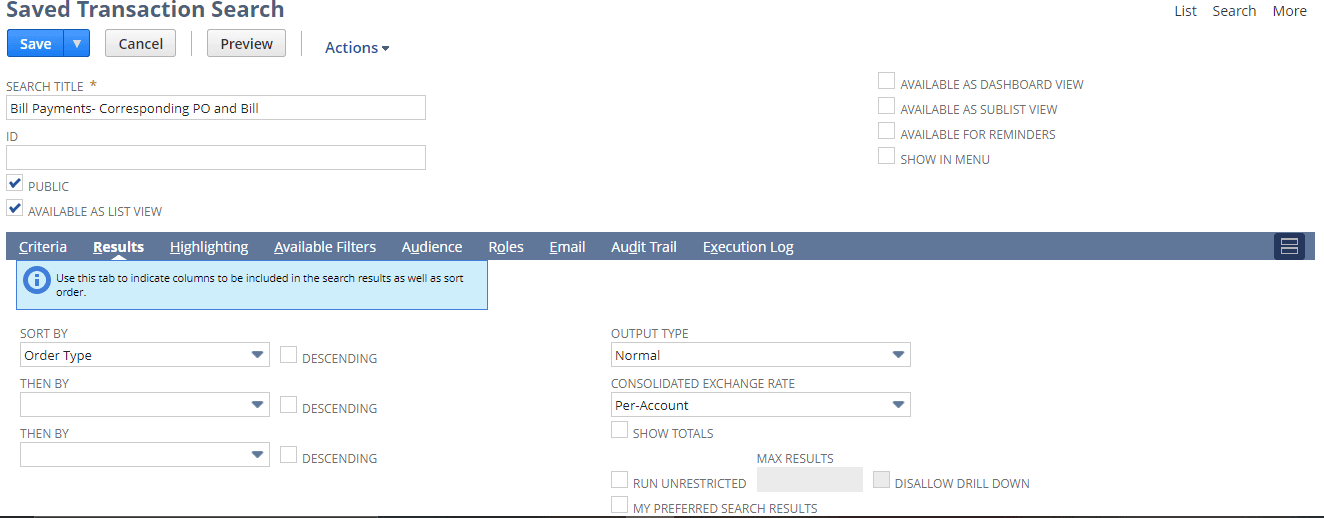
Task: Click the Search Title input field
Action: pos(216,108)
